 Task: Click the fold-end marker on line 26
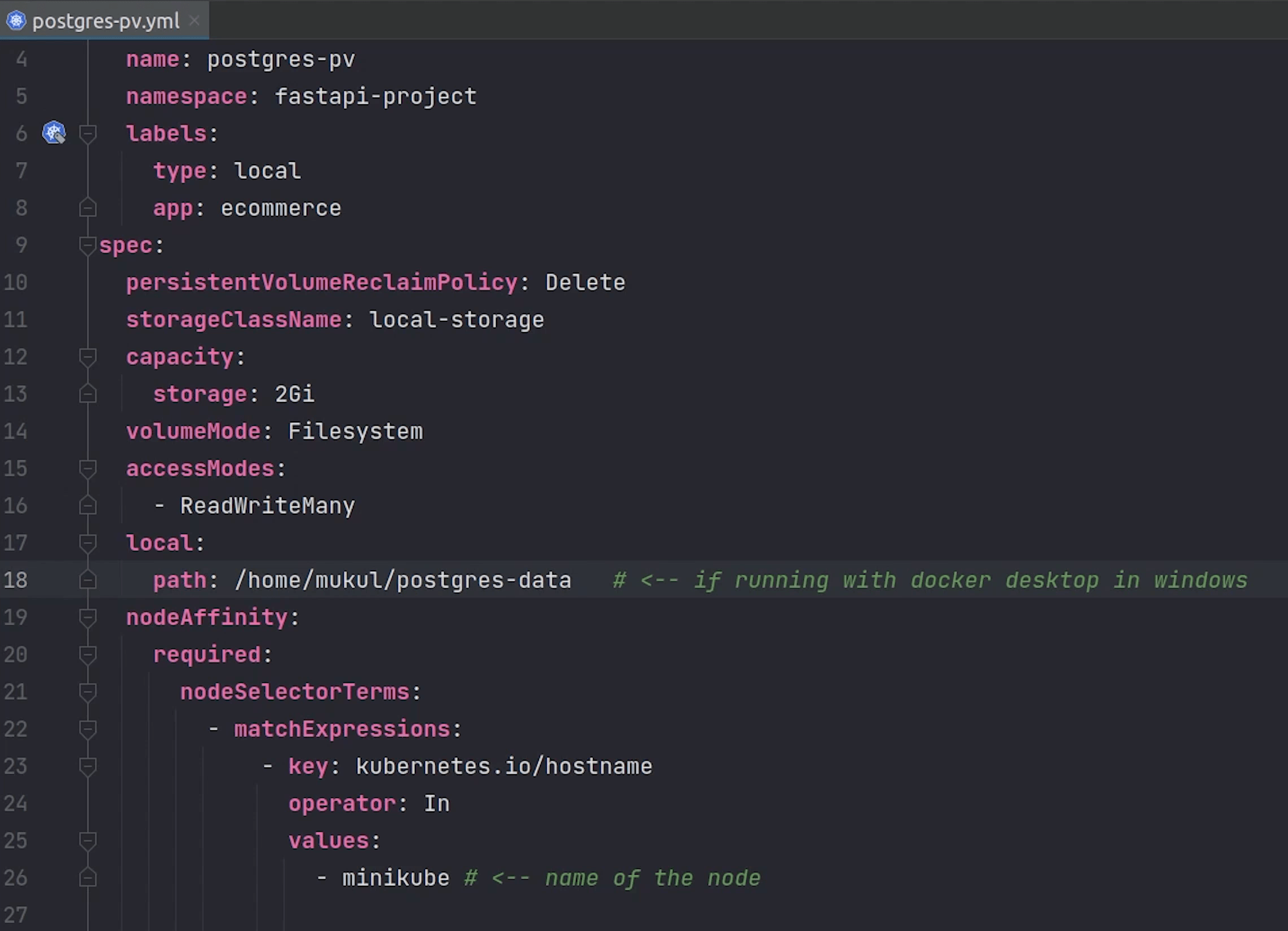[87, 878]
